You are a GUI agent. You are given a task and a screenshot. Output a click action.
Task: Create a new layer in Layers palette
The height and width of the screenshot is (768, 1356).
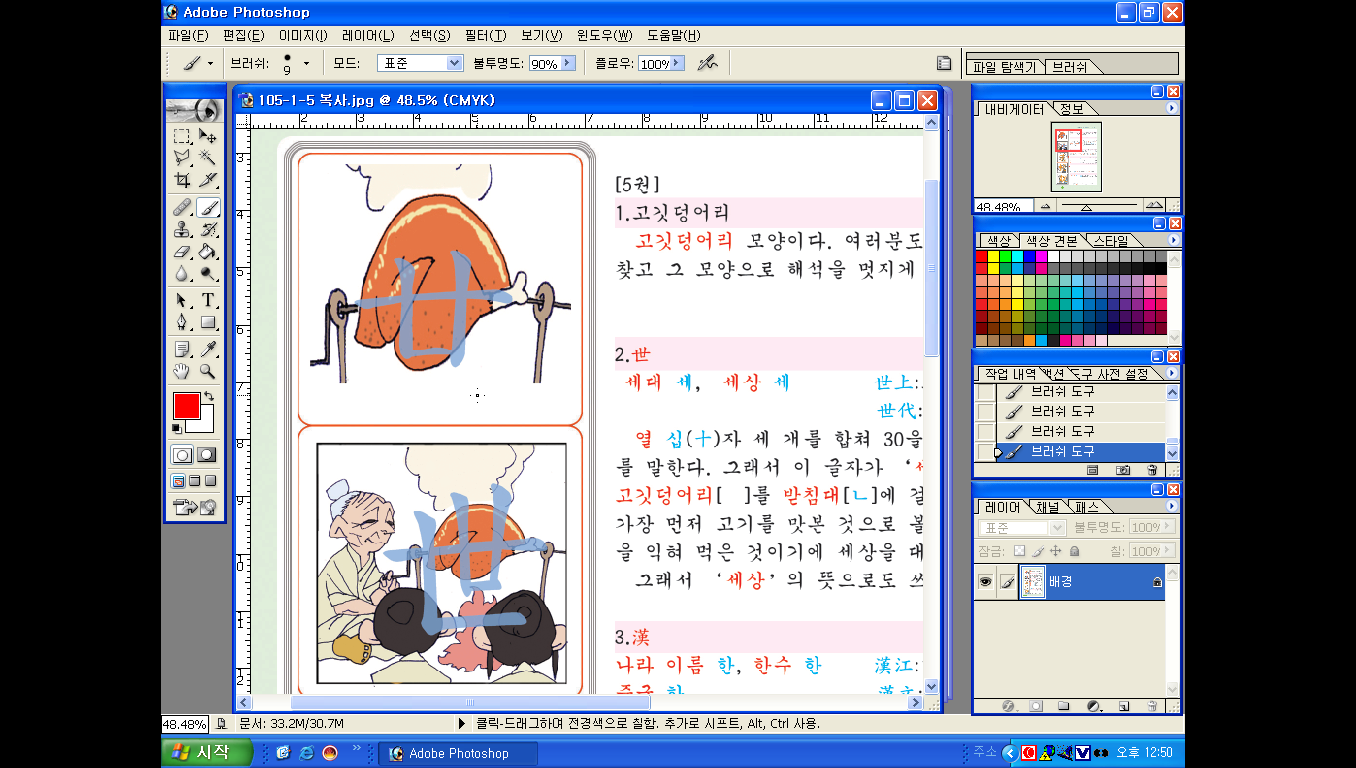click(1123, 705)
